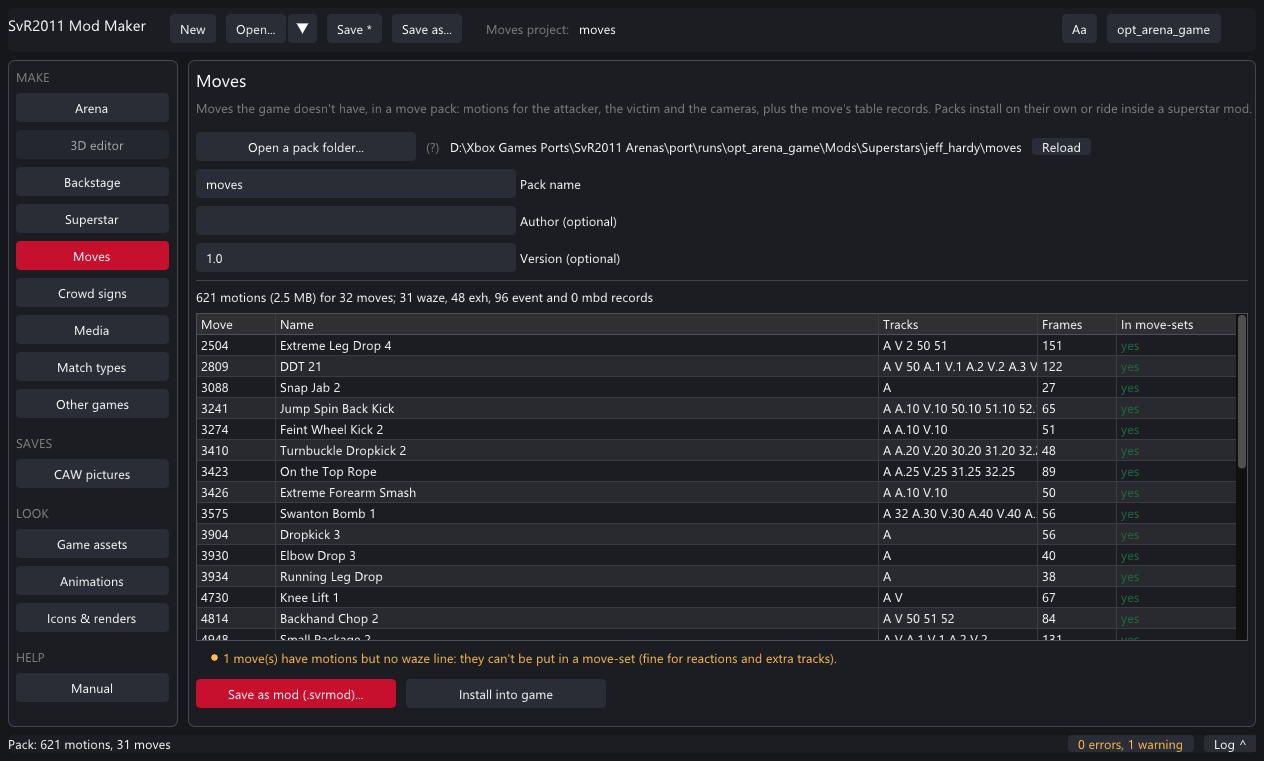Click move number 3575 cell
The image size is (1264, 761).
click(236, 513)
